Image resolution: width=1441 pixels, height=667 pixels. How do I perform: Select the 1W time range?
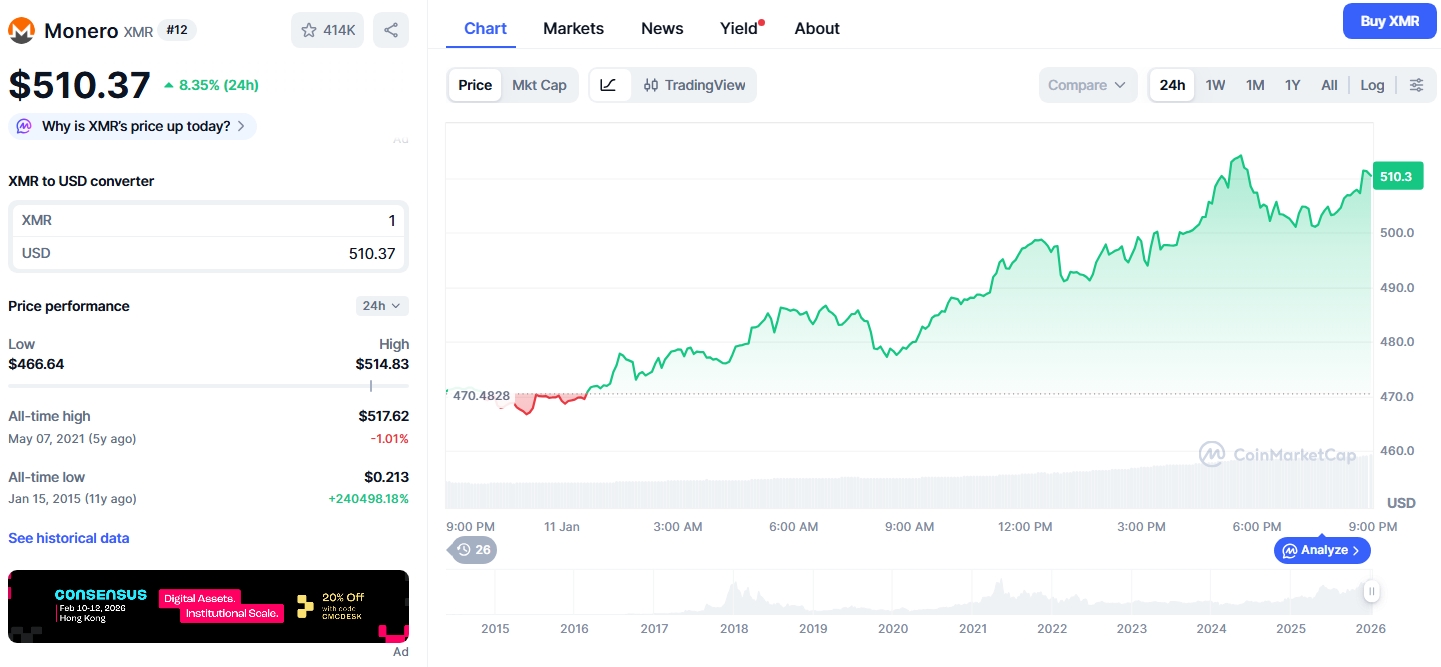click(x=1215, y=85)
